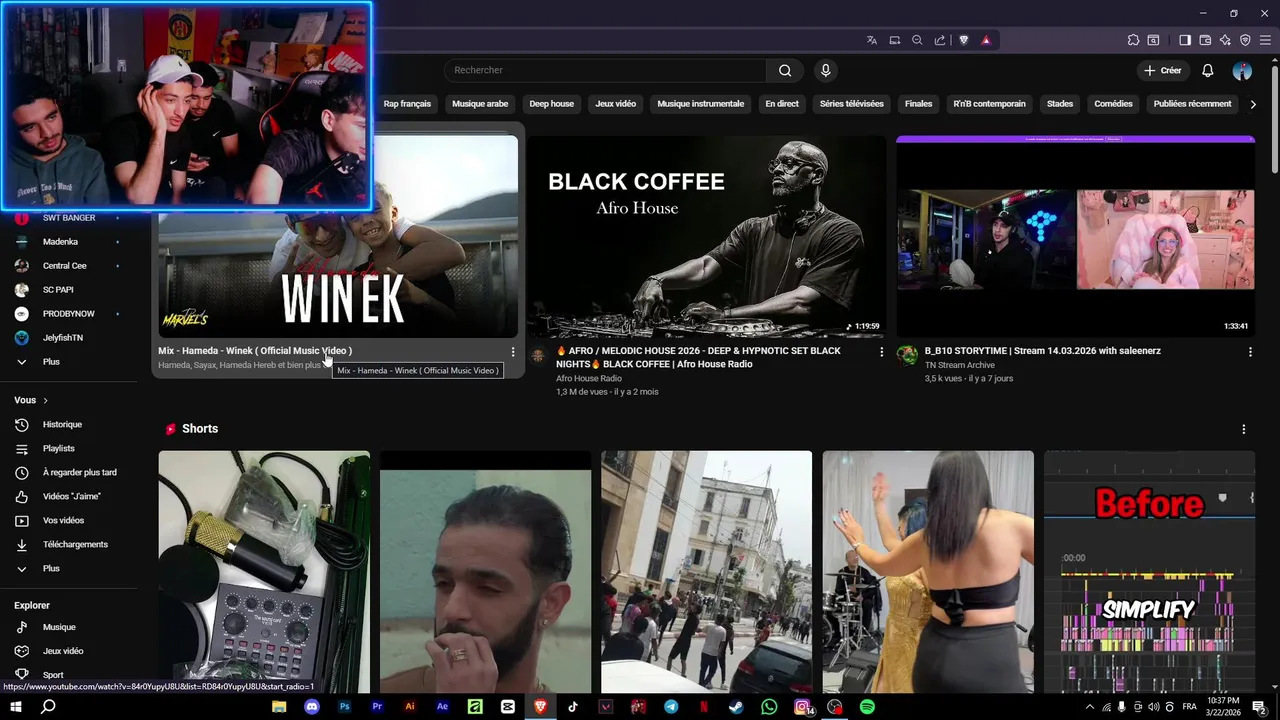Select the Musique arabe filter chip
1280x720 pixels.
[480, 104]
